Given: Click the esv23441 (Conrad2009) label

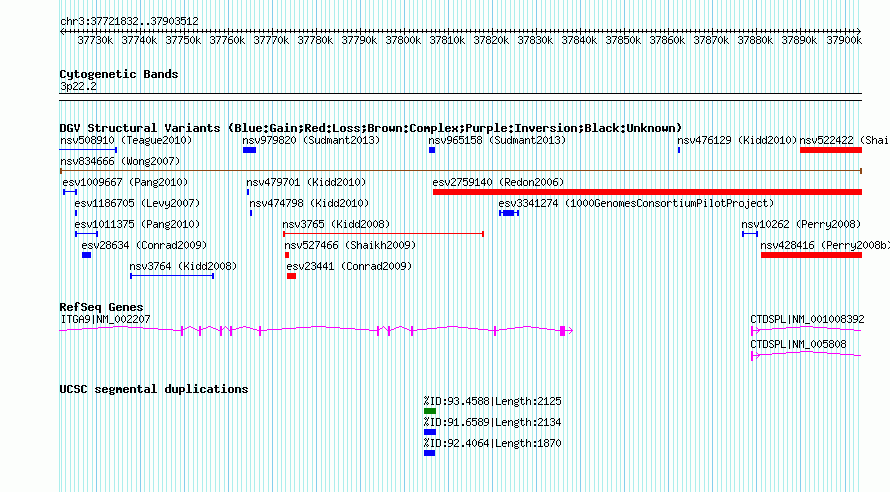Looking at the screenshot, I should pos(349,266).
